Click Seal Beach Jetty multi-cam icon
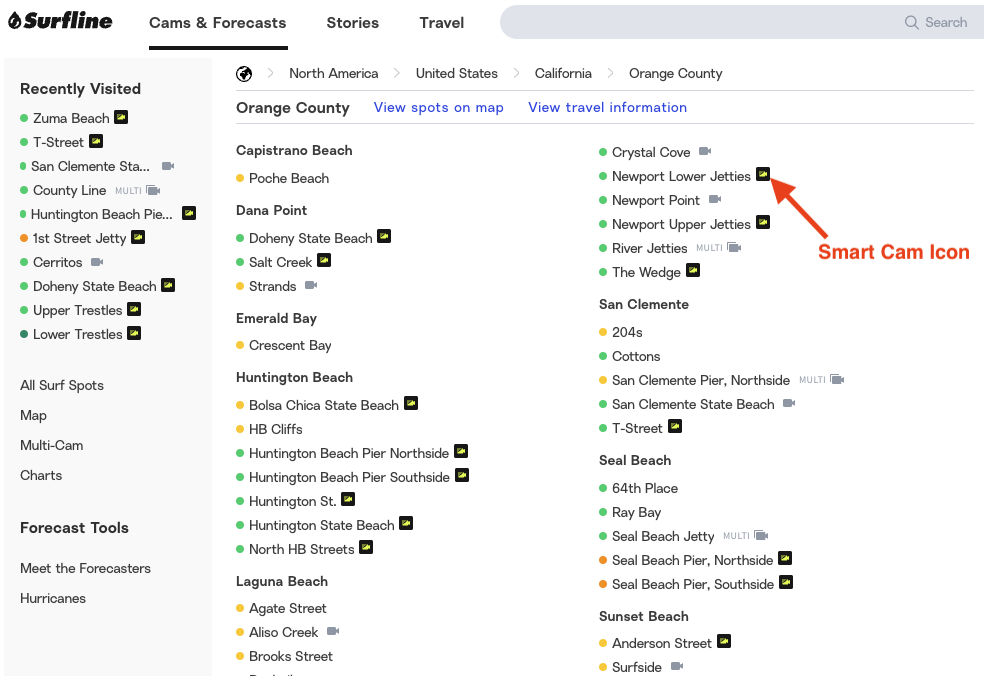 click(761, 535)
